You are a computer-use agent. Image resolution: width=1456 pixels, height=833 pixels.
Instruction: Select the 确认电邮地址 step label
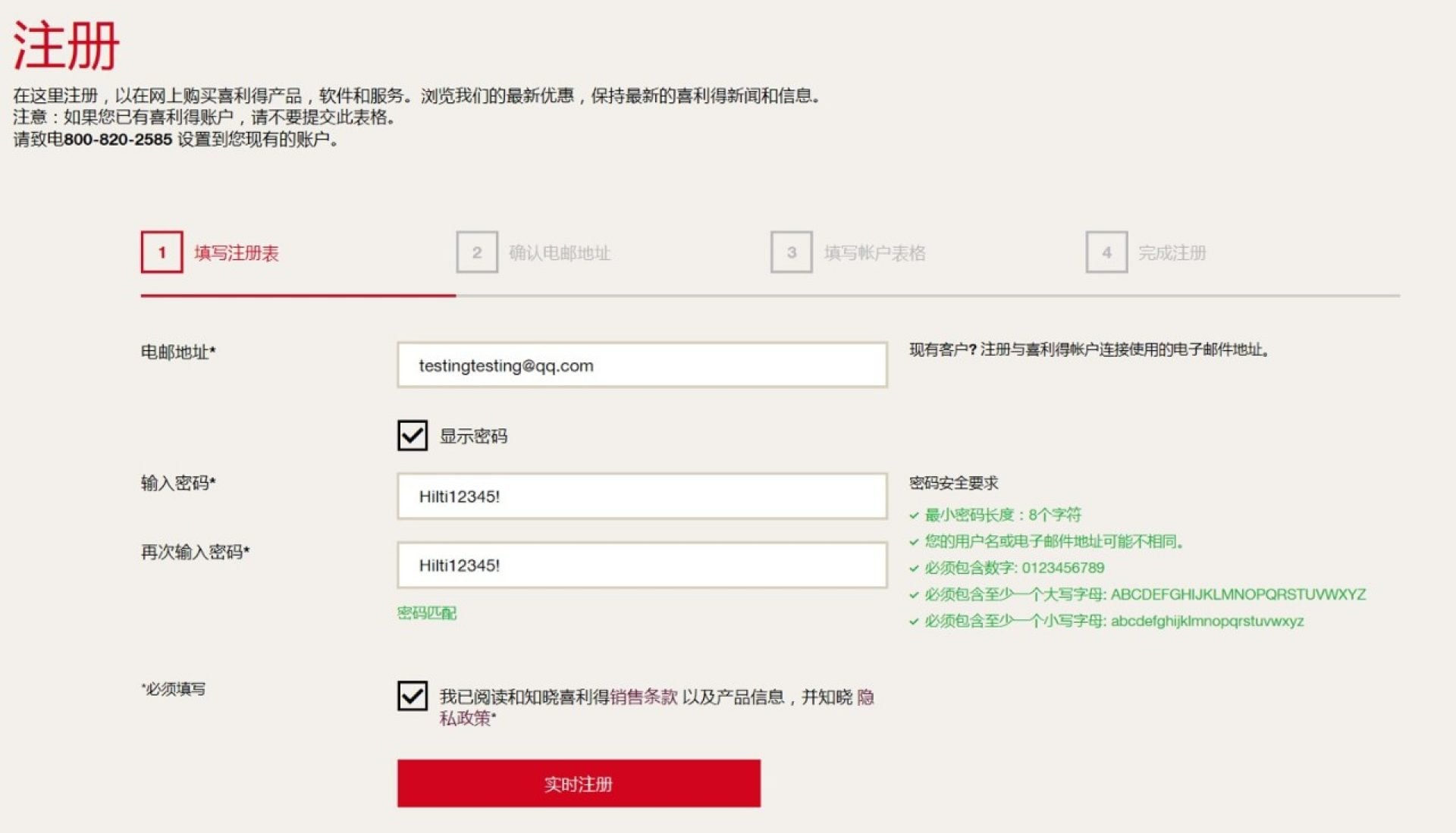pyautogui.click(x=561, y=253)
